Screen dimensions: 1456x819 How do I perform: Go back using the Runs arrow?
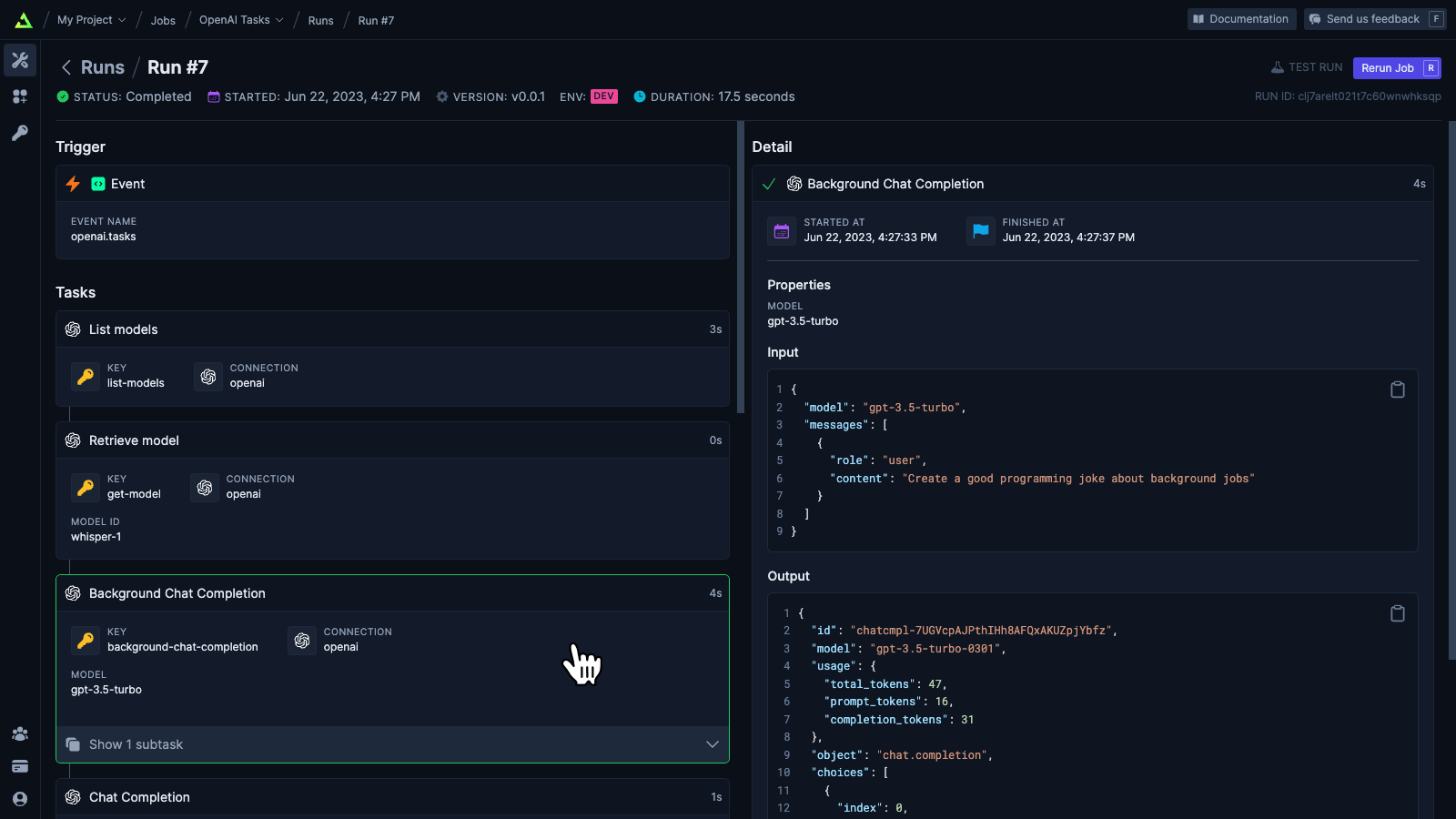(66, 67)
